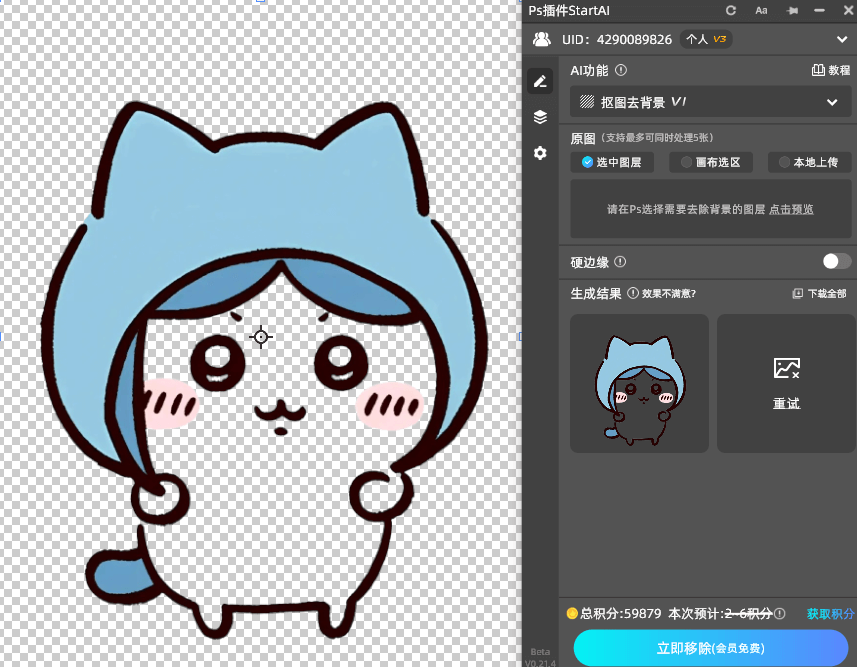This screenshot has height=667, width=857.
Task: Click the user account icon beside UID
Action: tap(541, 40)
